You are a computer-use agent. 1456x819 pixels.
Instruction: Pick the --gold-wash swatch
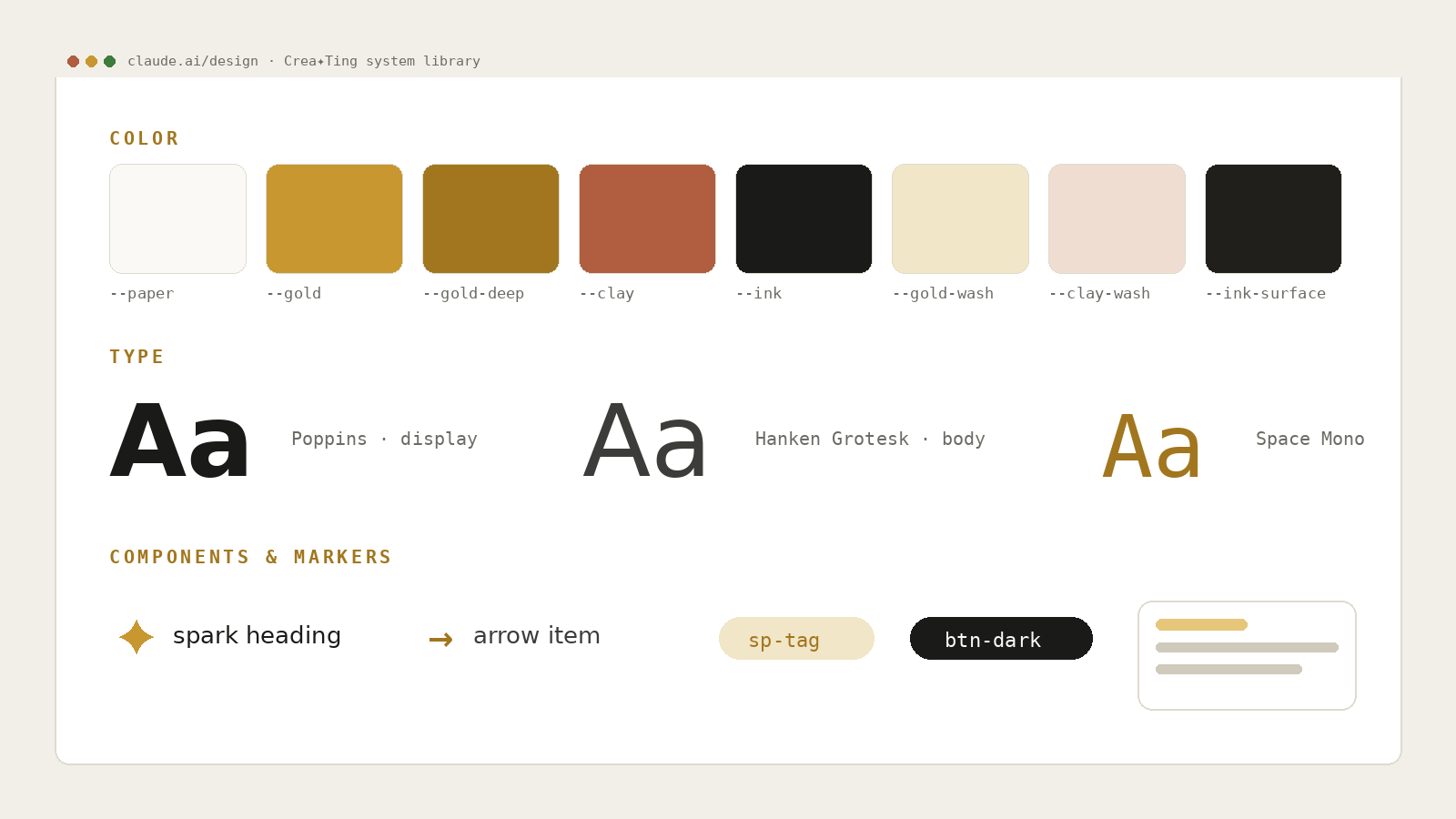[960, 218]
